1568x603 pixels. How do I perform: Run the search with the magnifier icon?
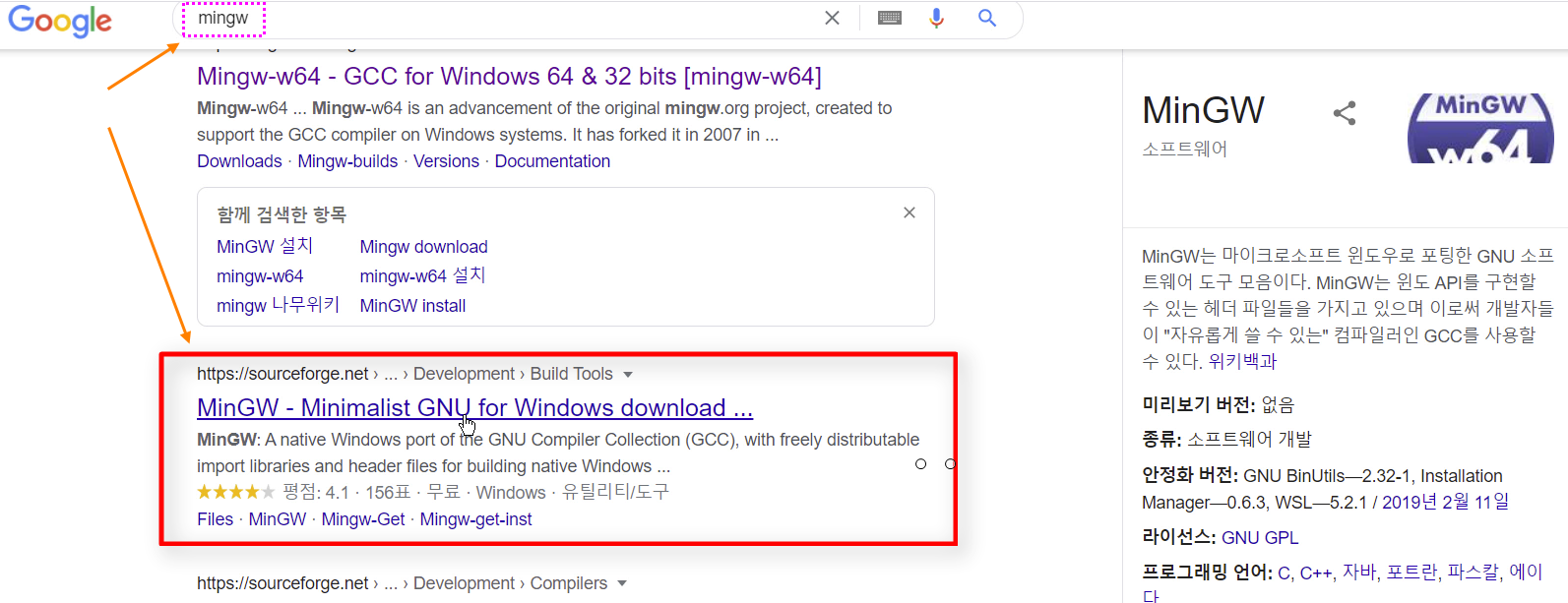click(987, 18)
